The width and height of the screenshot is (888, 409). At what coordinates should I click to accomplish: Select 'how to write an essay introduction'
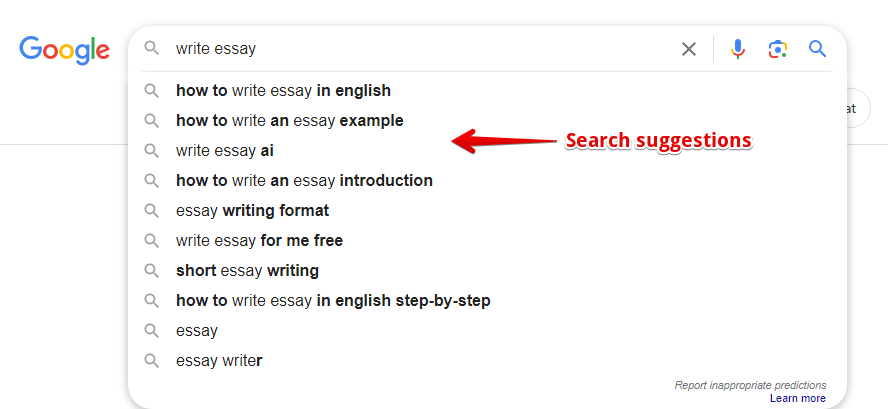tap(304, 181)
